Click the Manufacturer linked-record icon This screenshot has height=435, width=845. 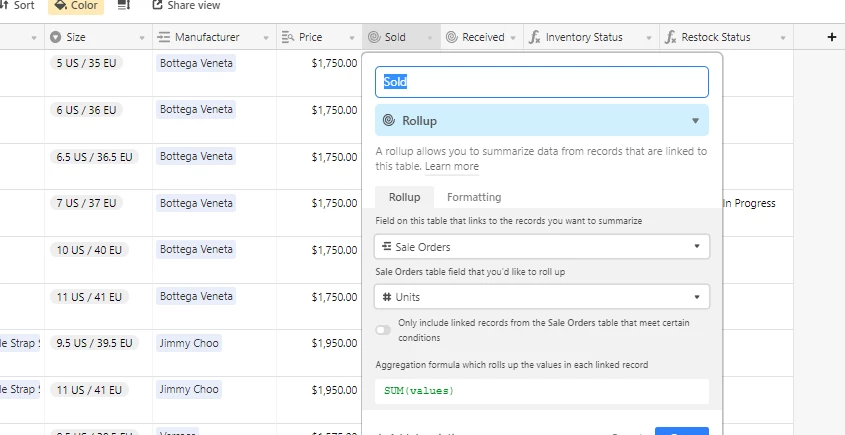click(x=163, y=37)
